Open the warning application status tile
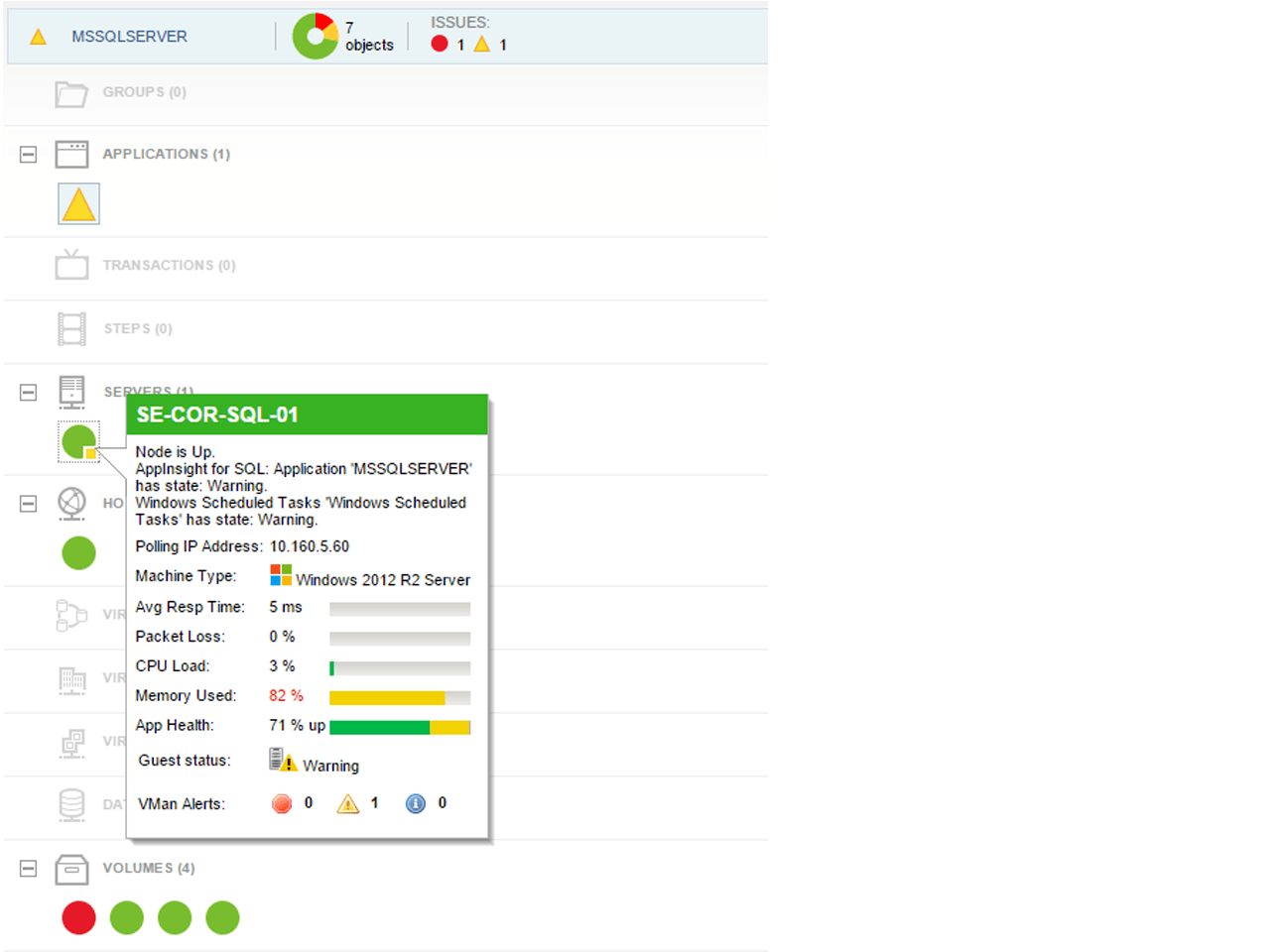Screen dimensions: 1270x952 pyautogui.click(x=78, y=204)
